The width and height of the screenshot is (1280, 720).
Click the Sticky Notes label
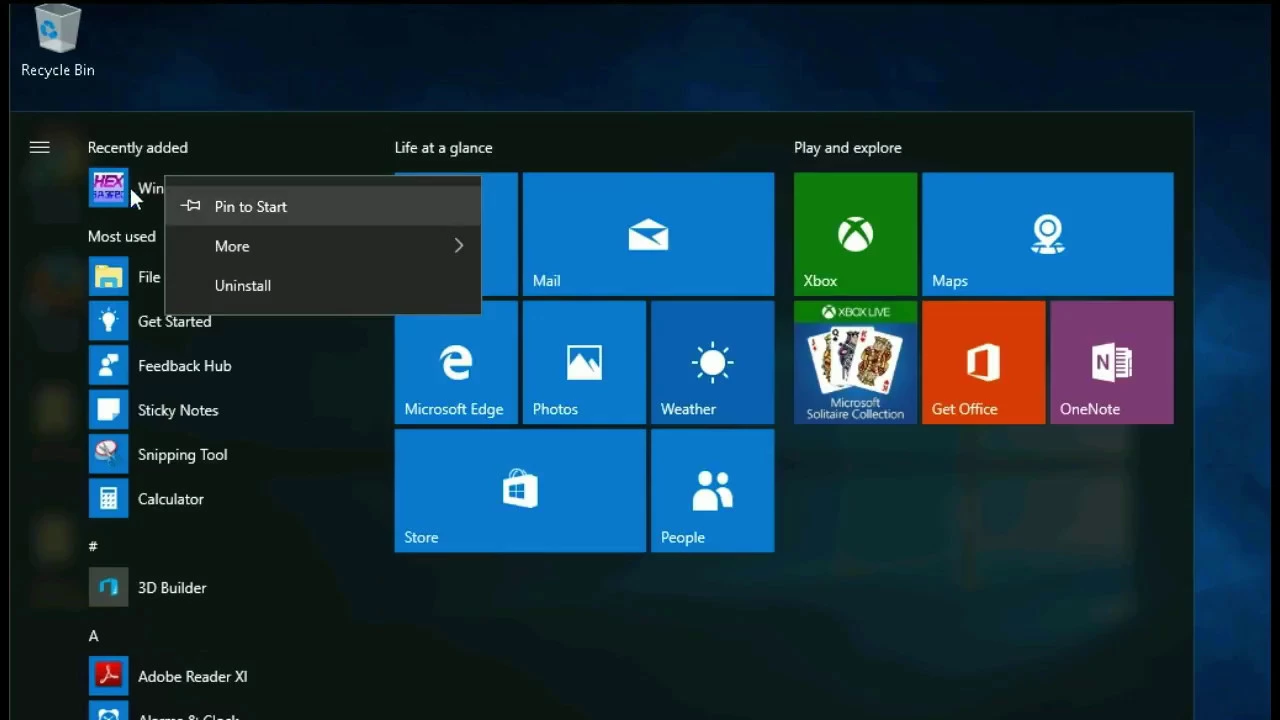click(x=178, y=410)
